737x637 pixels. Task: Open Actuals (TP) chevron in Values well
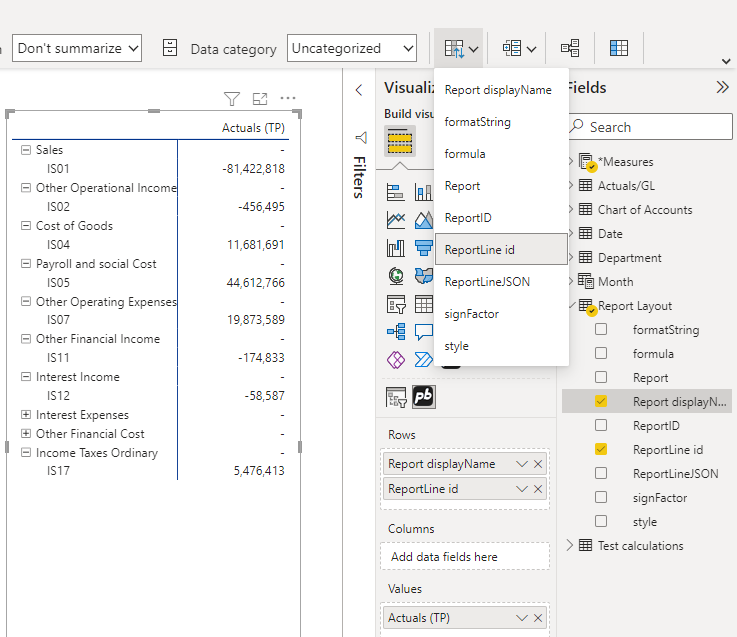pyautogui.click(x=521, y=618)
